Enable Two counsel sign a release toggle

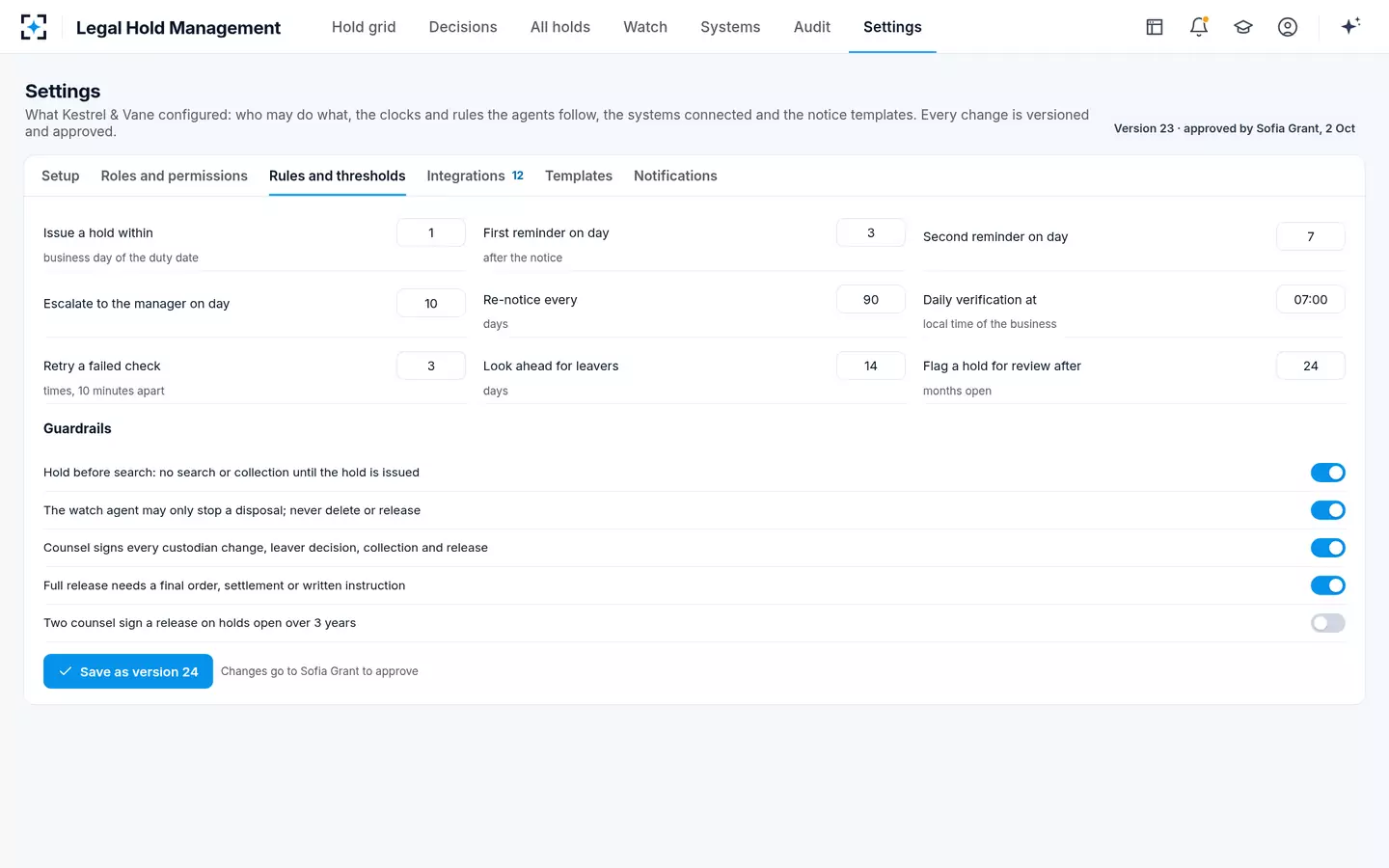tap(1327, 623)
